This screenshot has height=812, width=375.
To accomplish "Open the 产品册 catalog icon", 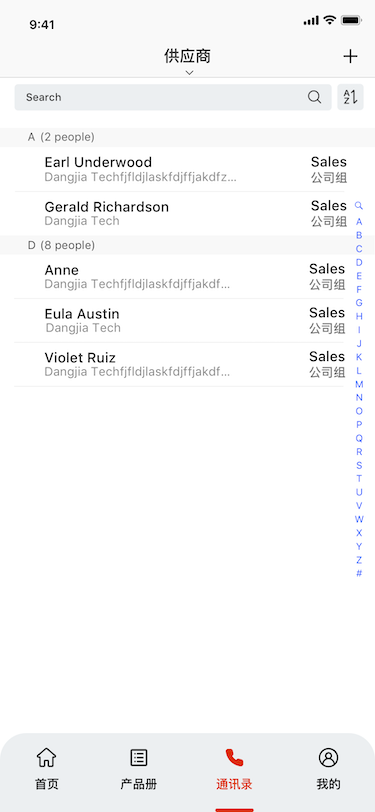I will coord(138,758).
